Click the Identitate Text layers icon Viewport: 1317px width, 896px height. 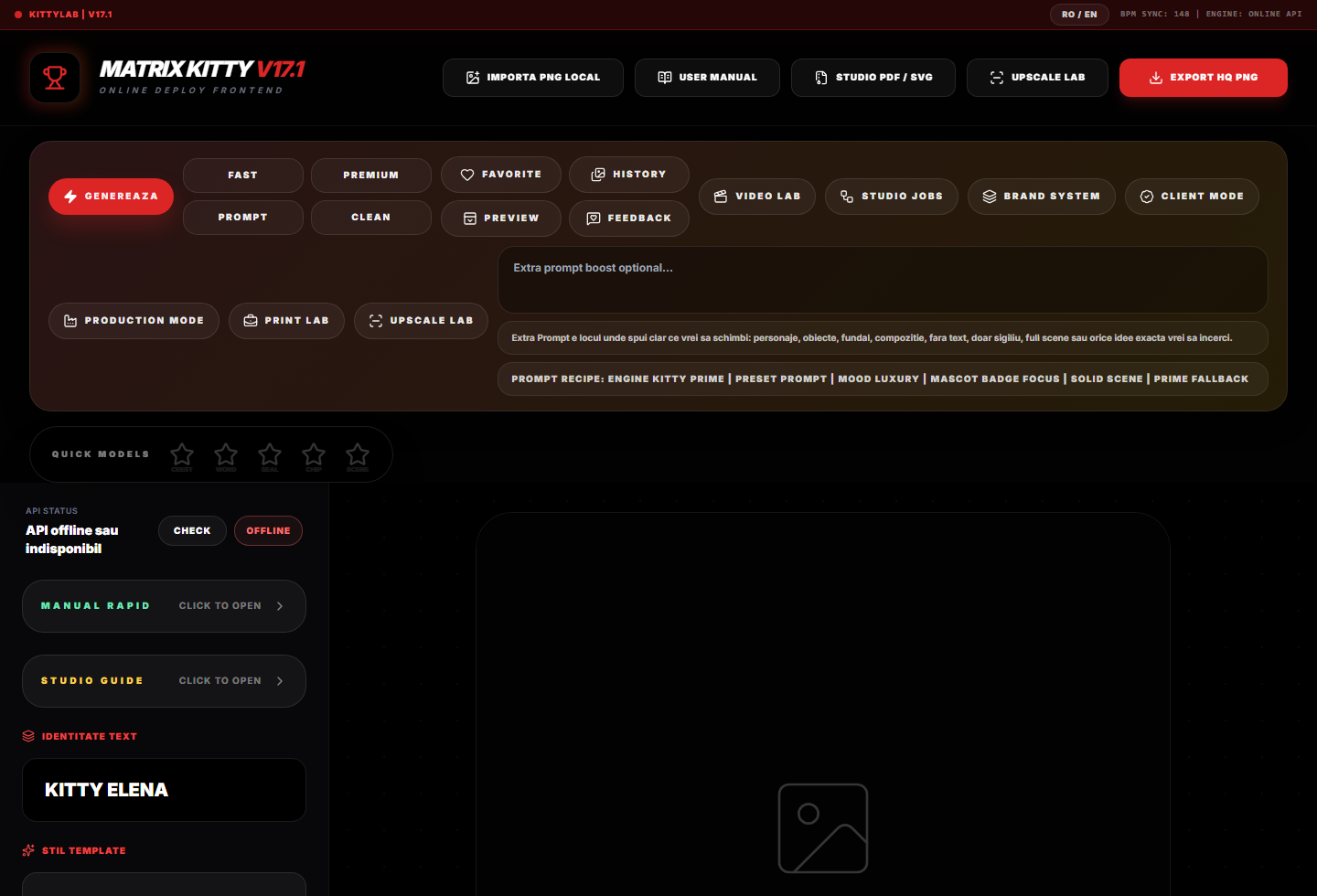tap(28, 736)
